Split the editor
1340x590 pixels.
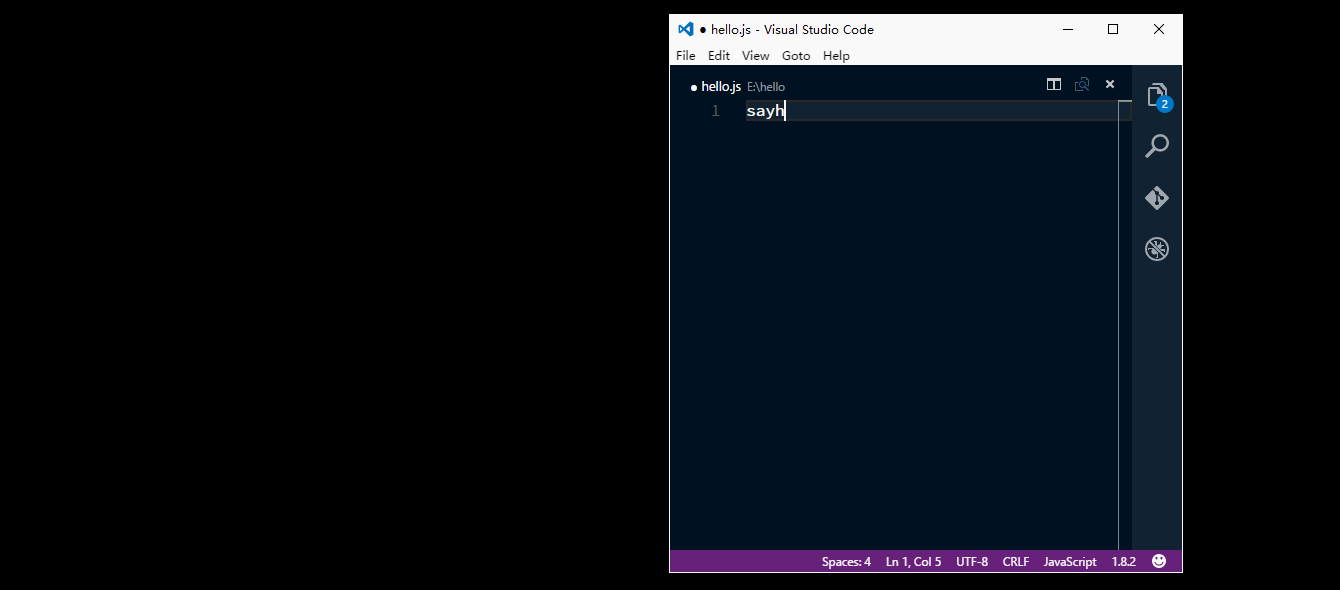(x=1054, y=85)
